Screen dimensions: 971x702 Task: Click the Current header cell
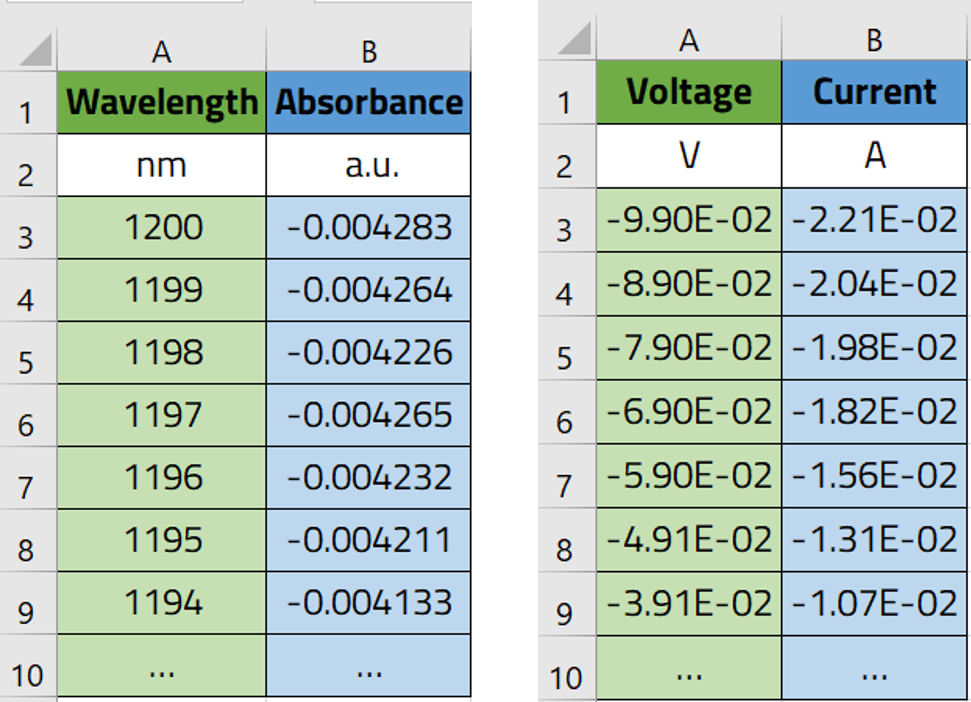coord(874,92)
